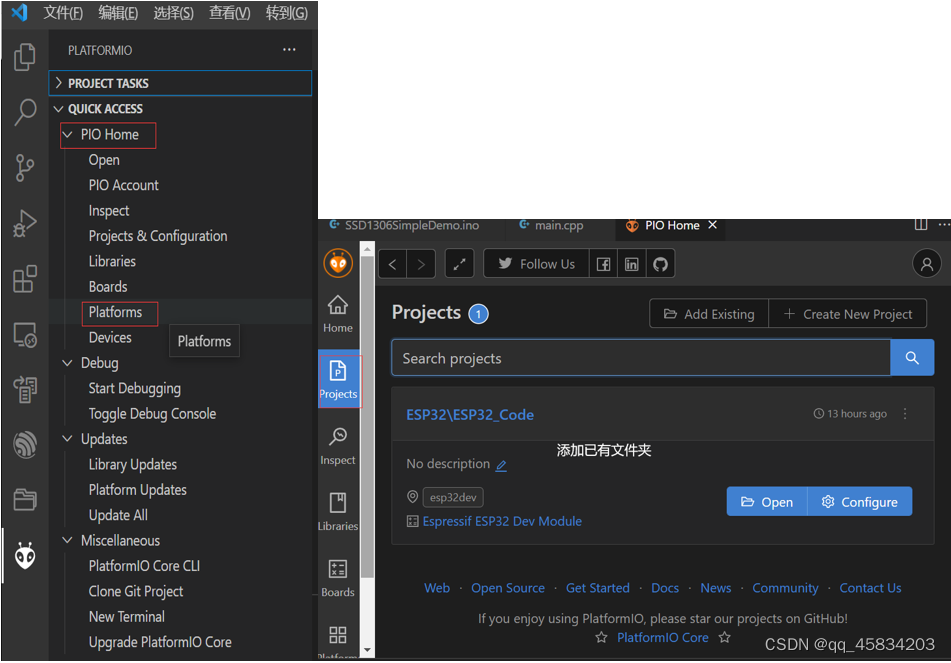Open the 编辑(E) menu

[118, 13]
